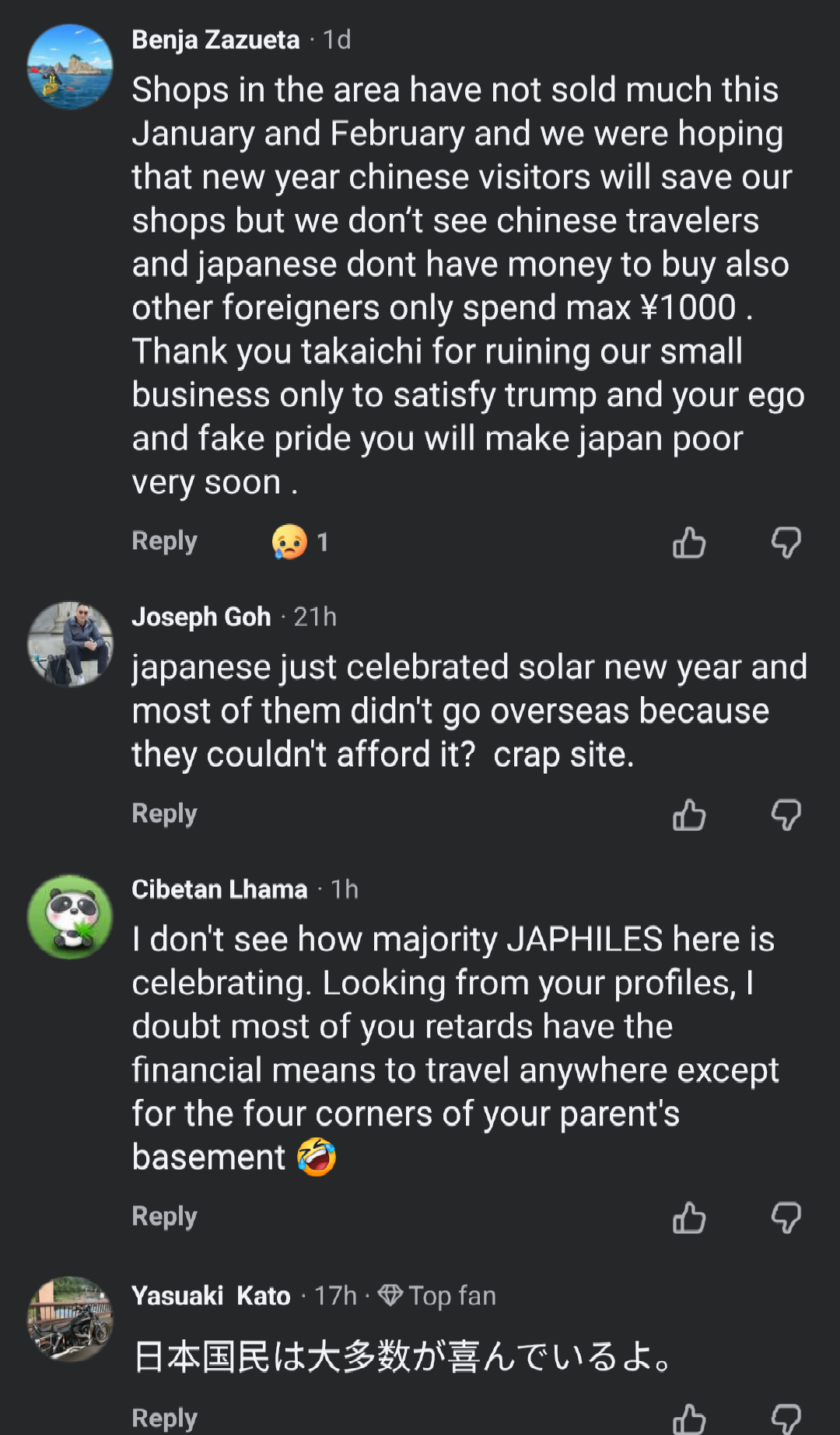Reply to Joseph Goh's comment

[163, 814]
